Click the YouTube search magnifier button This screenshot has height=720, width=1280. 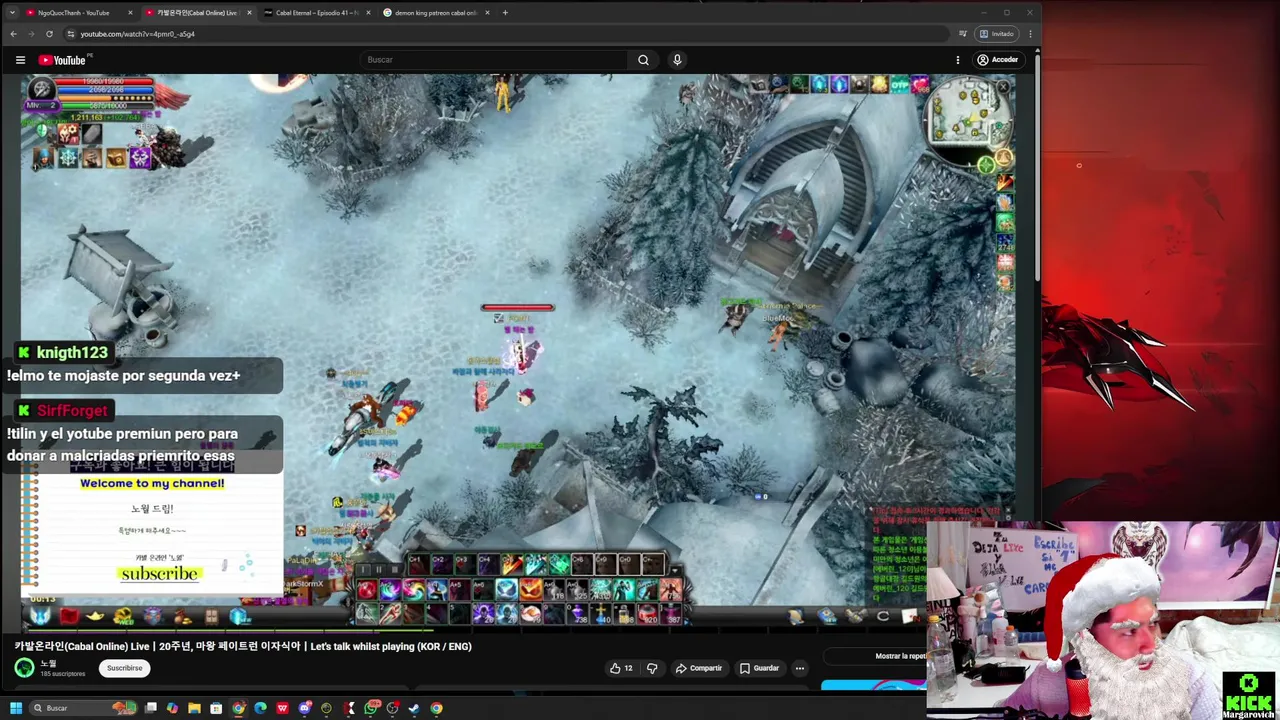pos(643,60)
